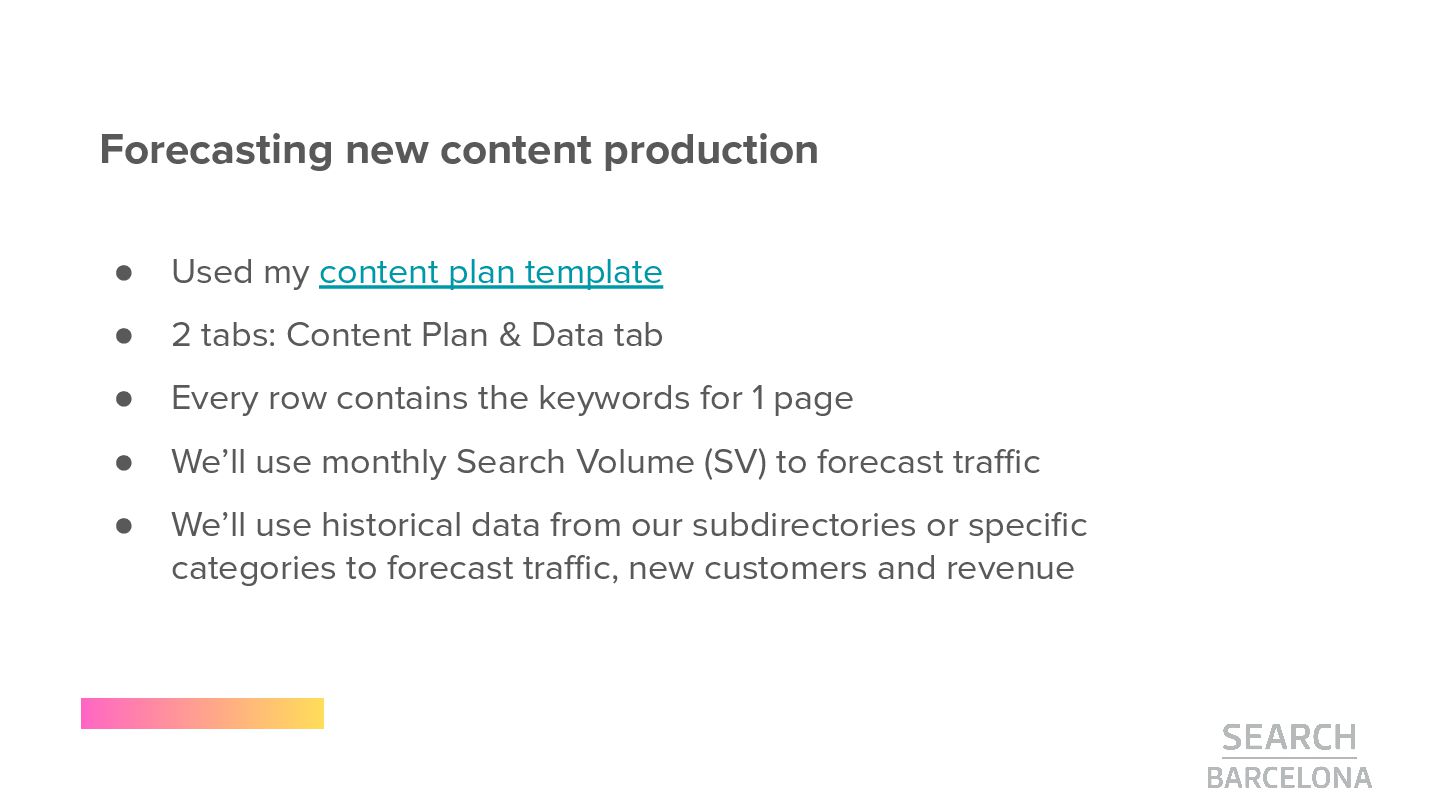Select the '2 tabs: Content Plan & Data tab' line
Viewport: 1440px width, 810px height.
pyautogui.click(x=416, y=335)
